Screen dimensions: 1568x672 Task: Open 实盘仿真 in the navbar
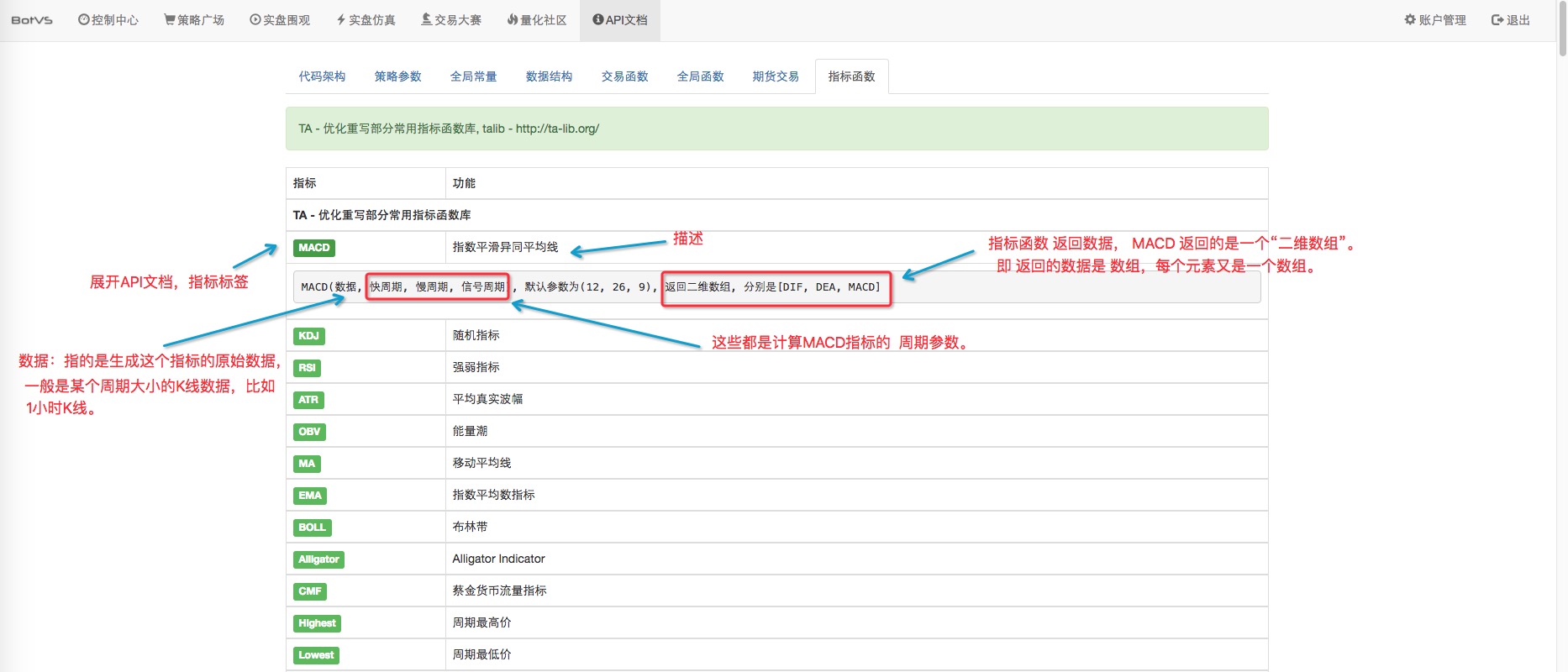click(x=366, y=20)
